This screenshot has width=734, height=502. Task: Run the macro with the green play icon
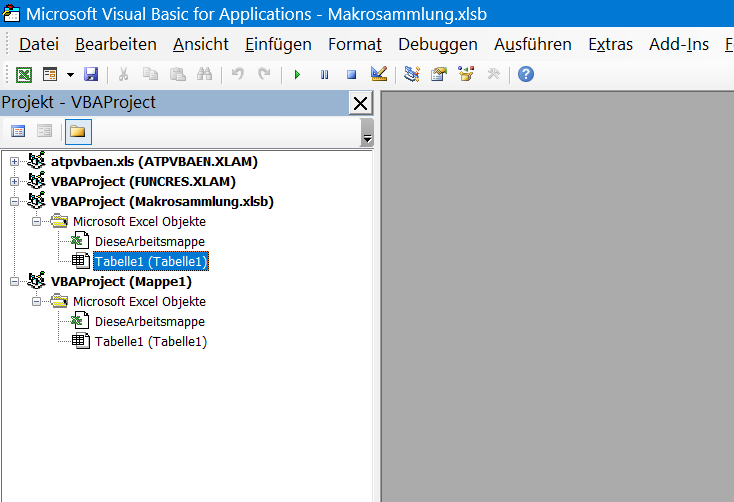point(297,74)
